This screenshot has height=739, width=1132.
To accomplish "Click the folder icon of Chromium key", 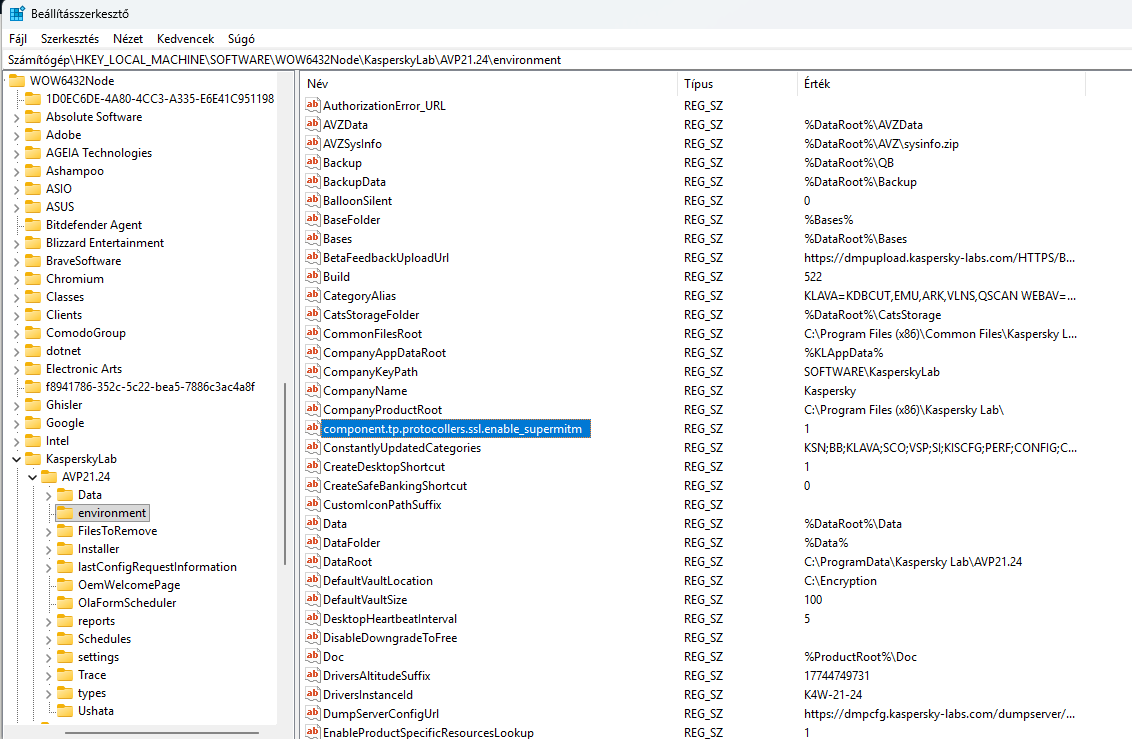I will pos(33,279).
